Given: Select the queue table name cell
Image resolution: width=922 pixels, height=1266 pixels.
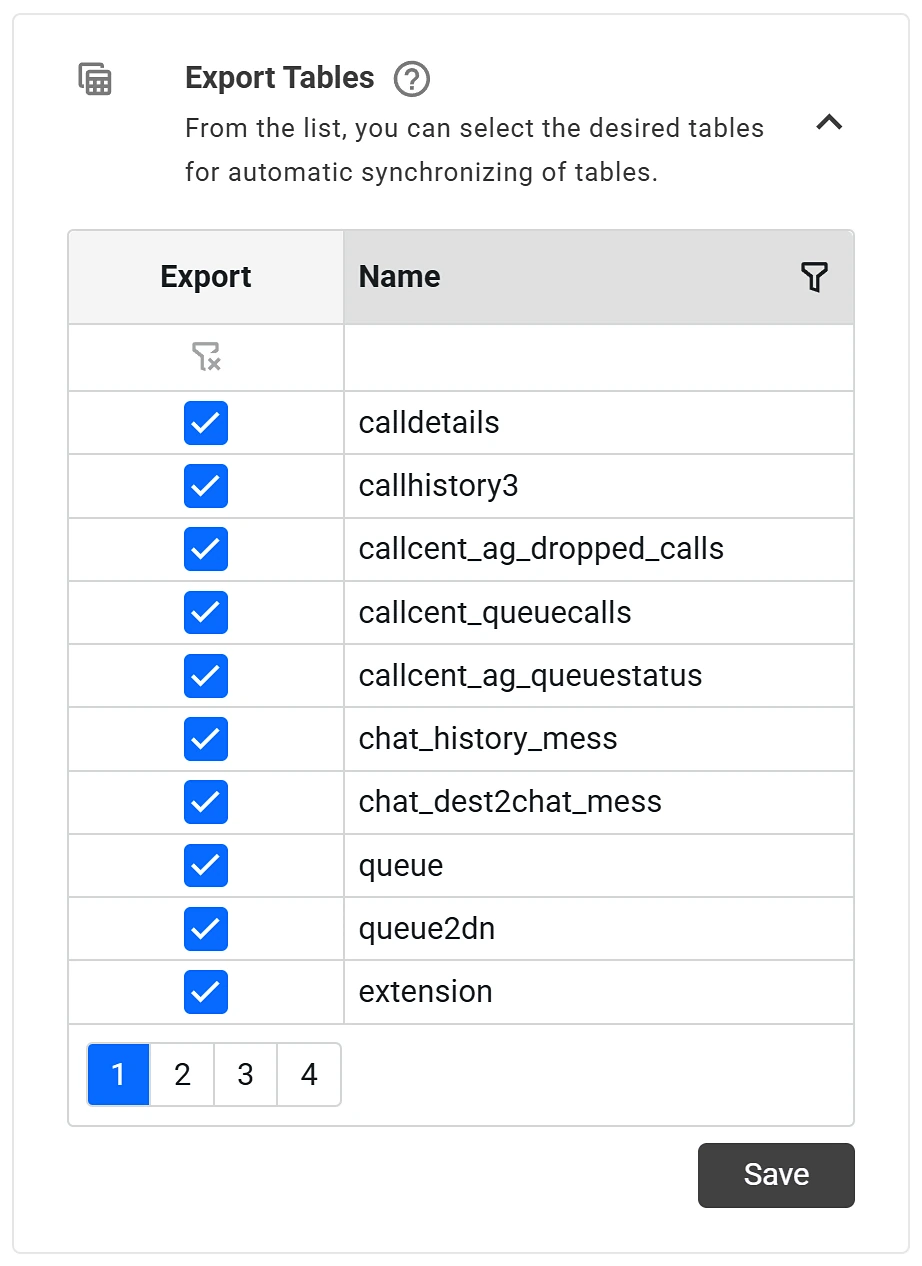Looking at the screenshot, I should point(599,866).
